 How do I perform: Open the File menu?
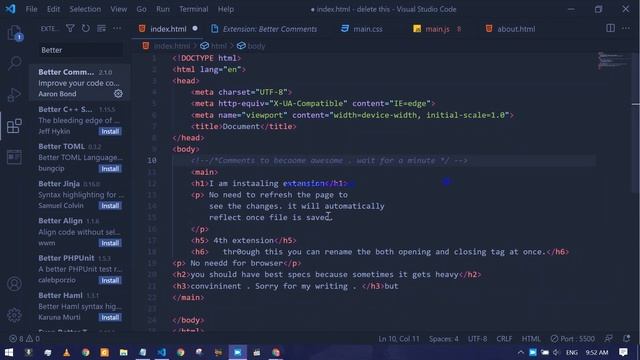click(x=31, y=9)
